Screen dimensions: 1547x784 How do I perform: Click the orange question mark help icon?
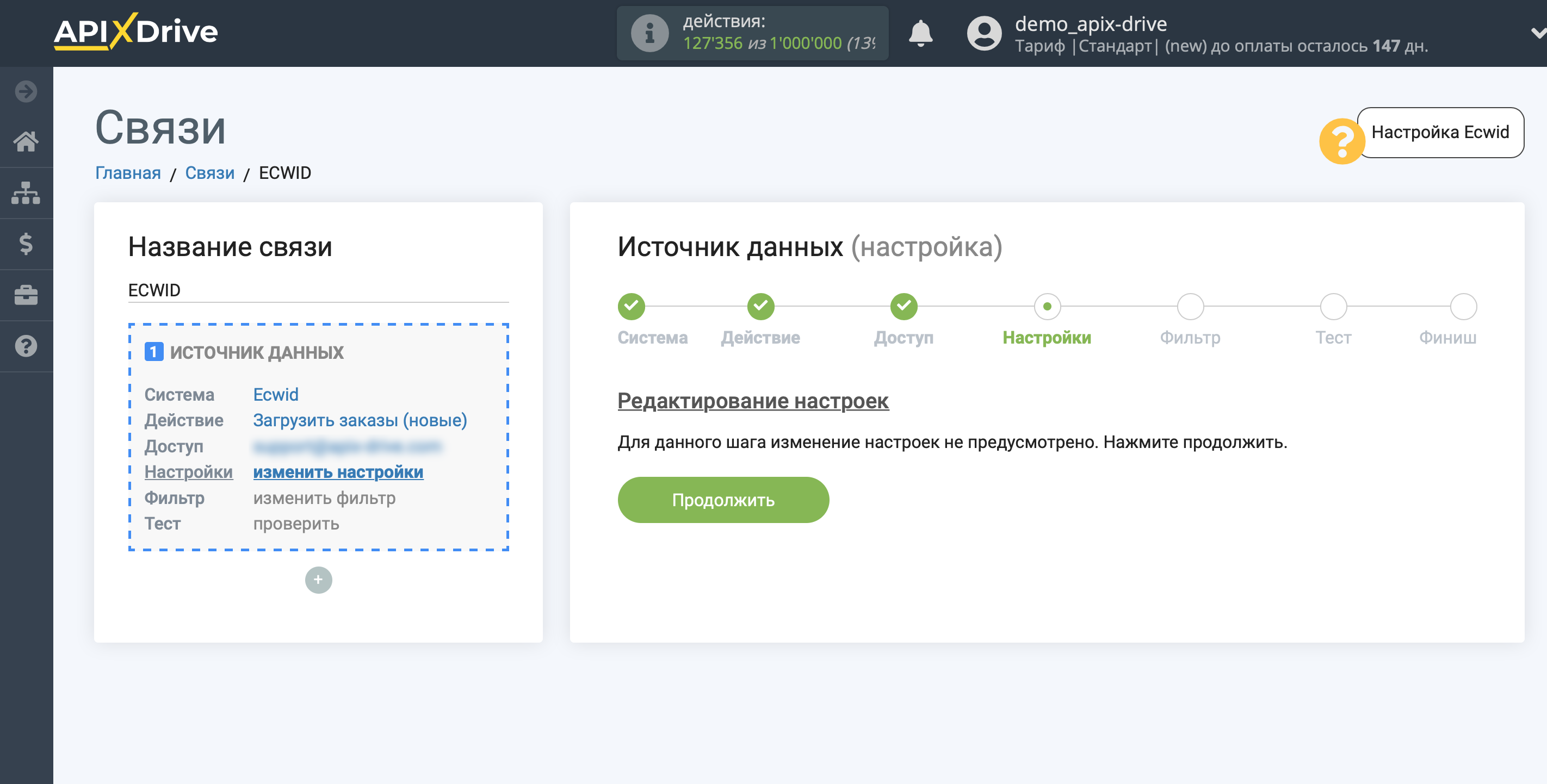[1341, 141]
